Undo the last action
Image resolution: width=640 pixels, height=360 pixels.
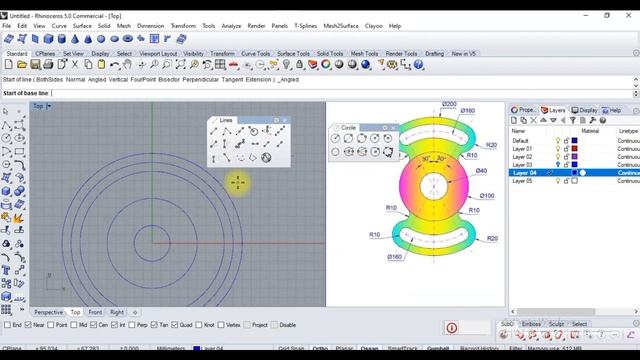click(x=115, y=64)
